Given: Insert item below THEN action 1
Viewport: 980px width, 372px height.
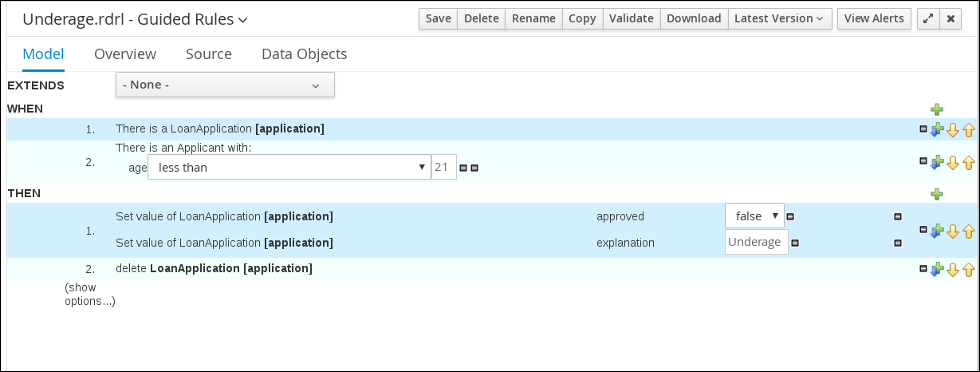Looking at the screenshot, I should [936, 231].
